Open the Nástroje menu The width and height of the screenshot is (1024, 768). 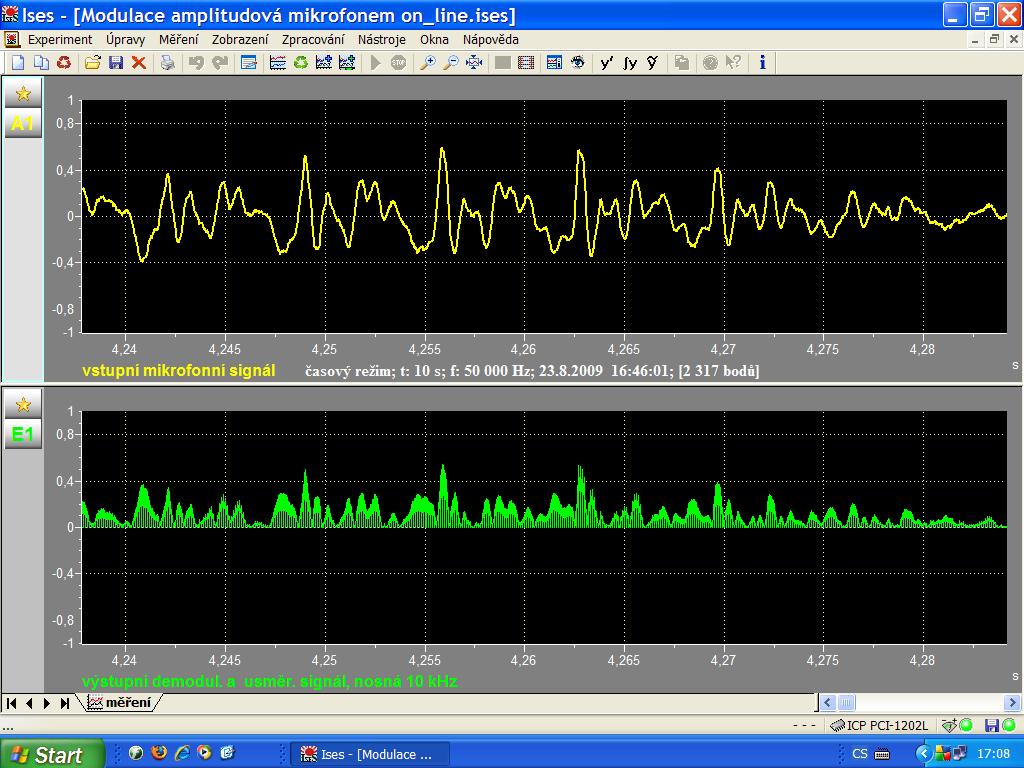[382, 40]
